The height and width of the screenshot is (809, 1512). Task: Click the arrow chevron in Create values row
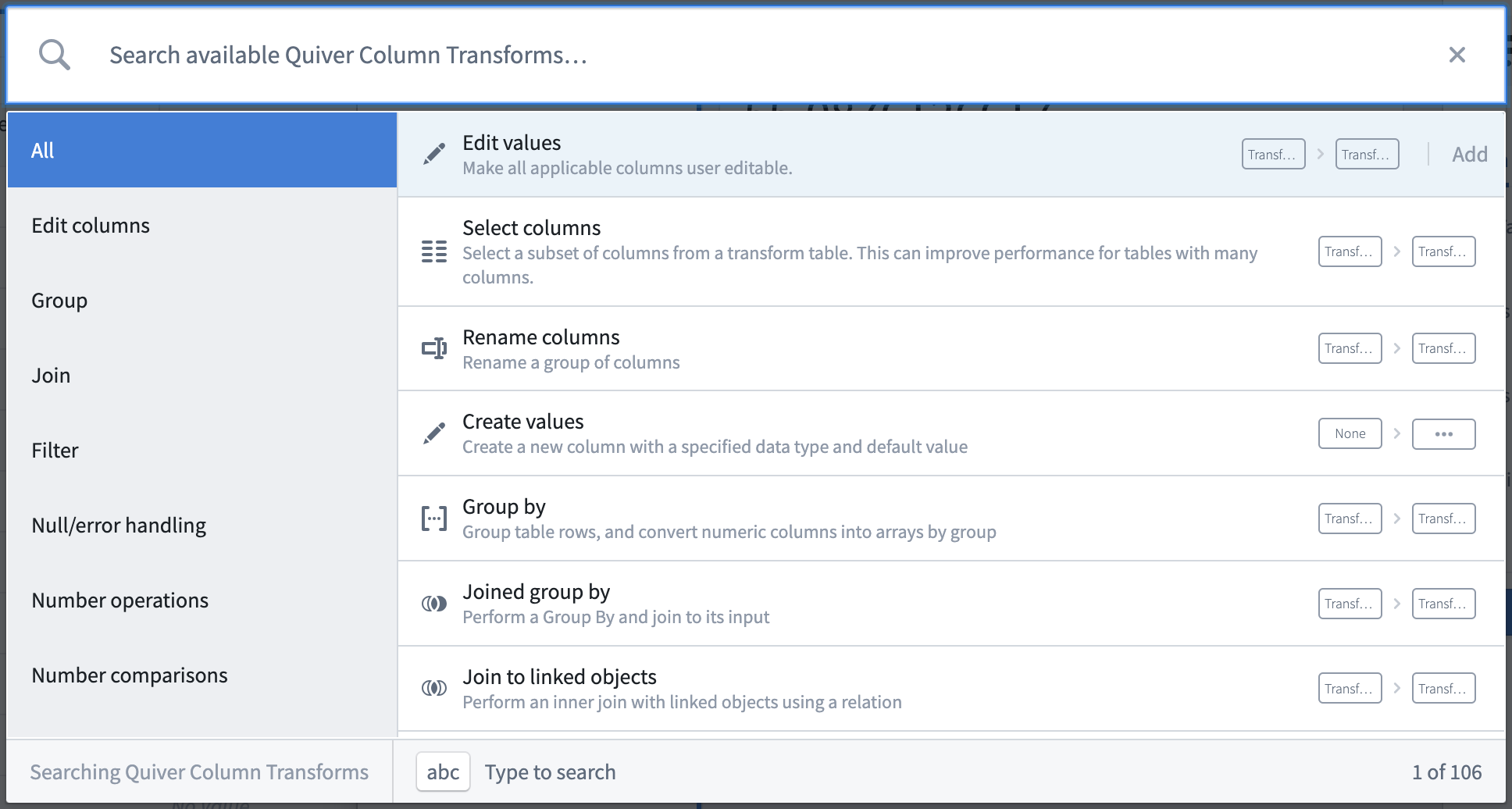pos(1397,433)
